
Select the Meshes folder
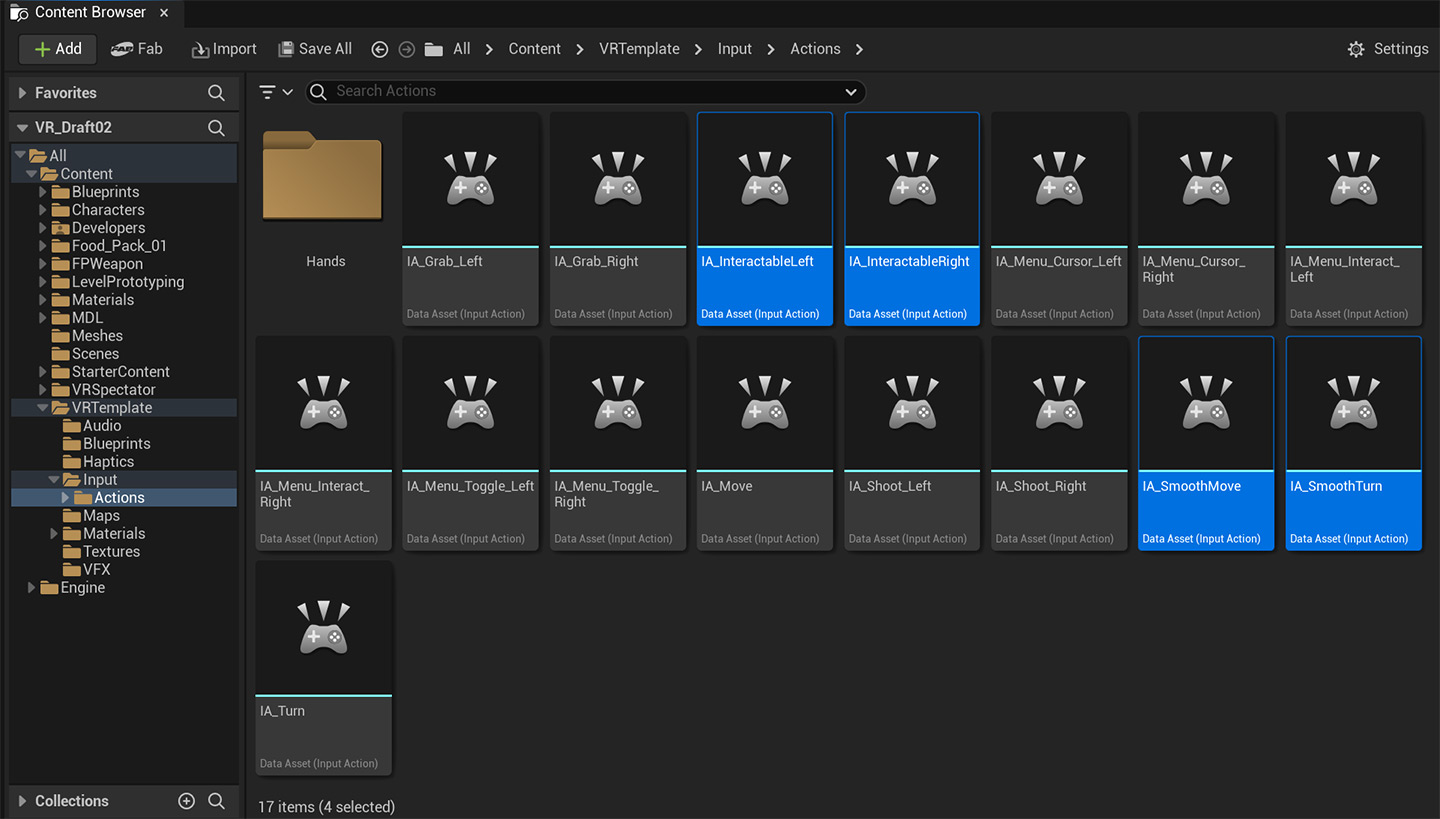pos(97,336)
